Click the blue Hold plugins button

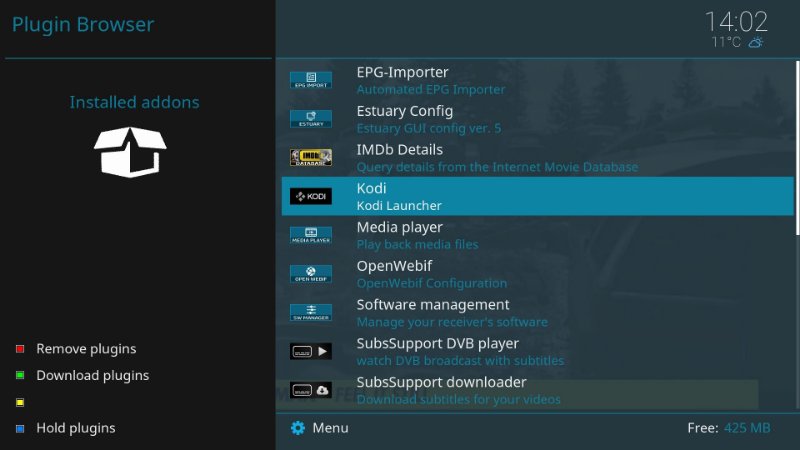click(x=20, y=428)
